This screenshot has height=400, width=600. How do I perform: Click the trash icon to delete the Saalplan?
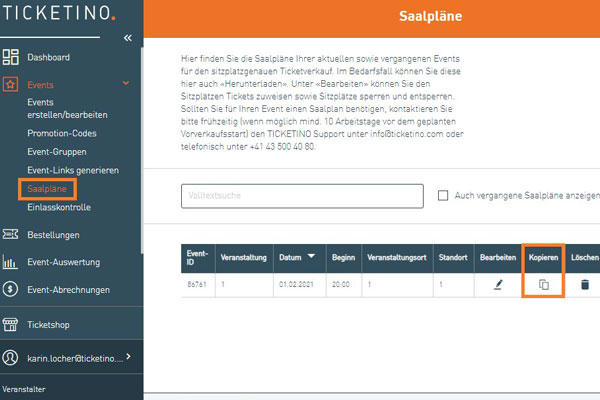(585, 285)
